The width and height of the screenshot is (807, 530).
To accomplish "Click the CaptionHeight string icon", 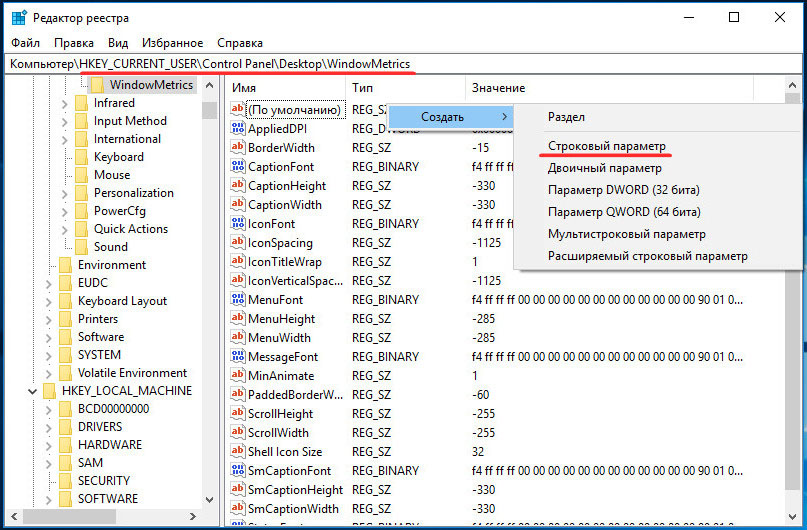I will pos(237,185).
